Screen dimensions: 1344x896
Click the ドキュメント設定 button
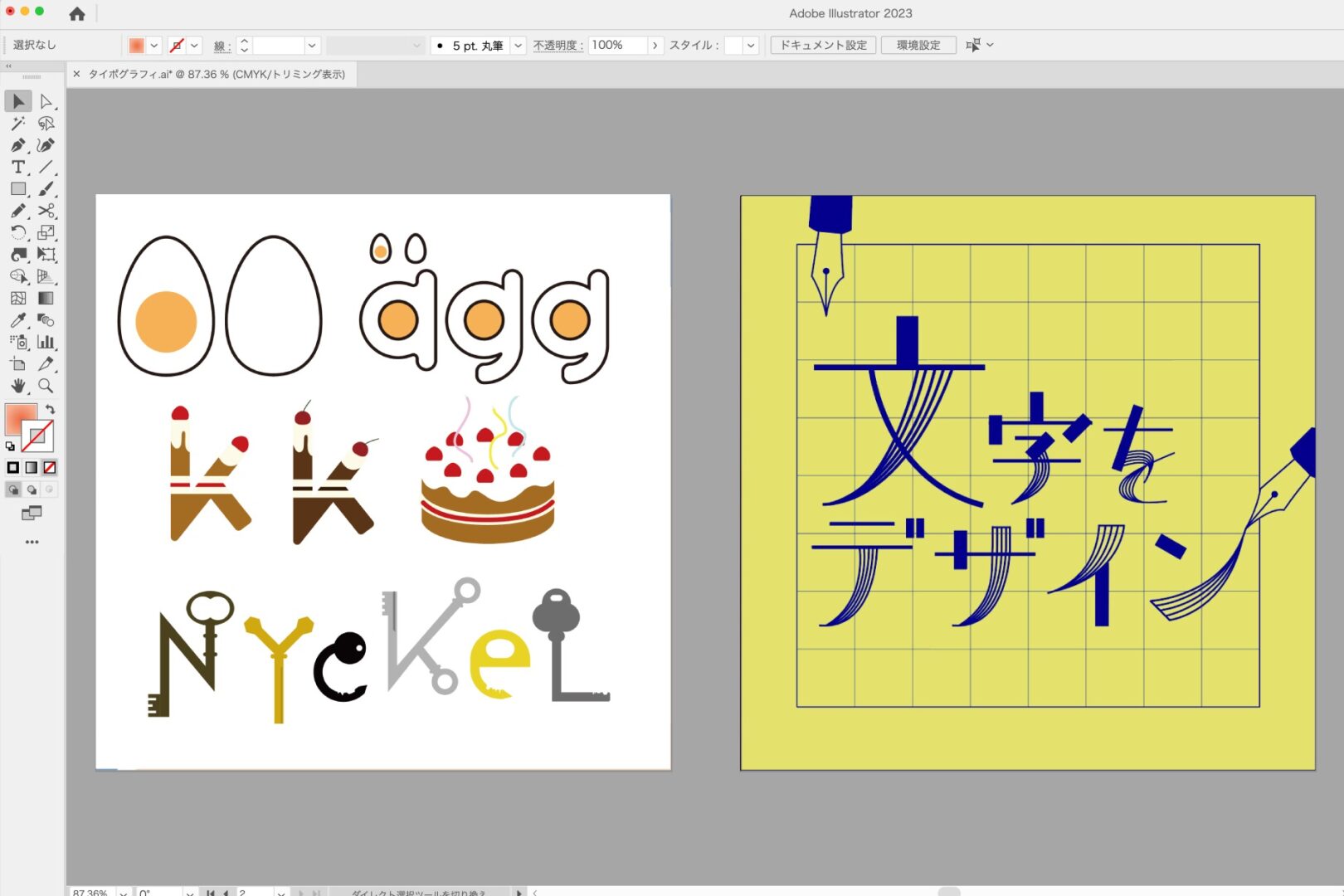tap(822, 46)
